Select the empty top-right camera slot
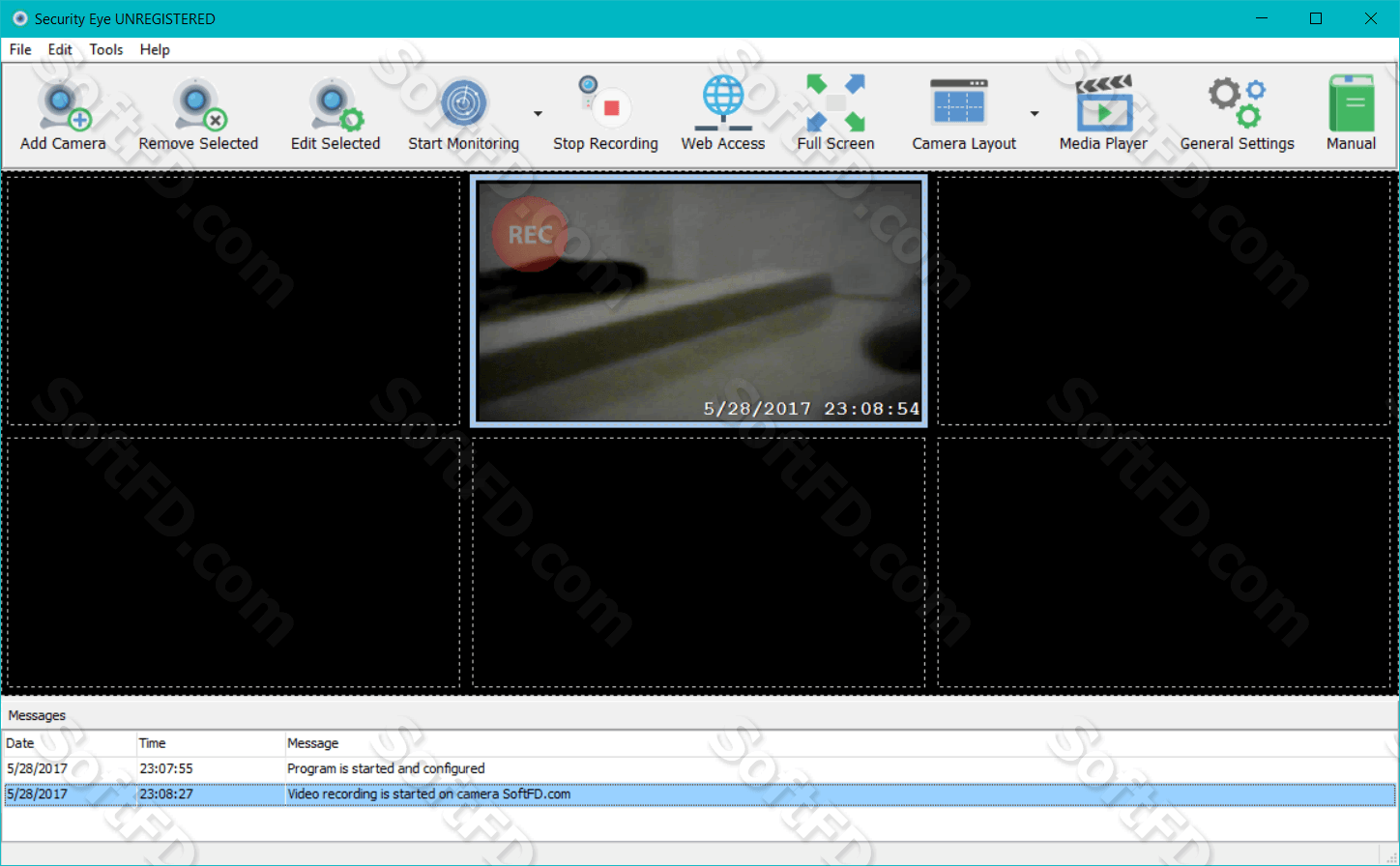The height and width of the screenshot is (866, 1400). pyautogui.click(x=1164, y=301)
